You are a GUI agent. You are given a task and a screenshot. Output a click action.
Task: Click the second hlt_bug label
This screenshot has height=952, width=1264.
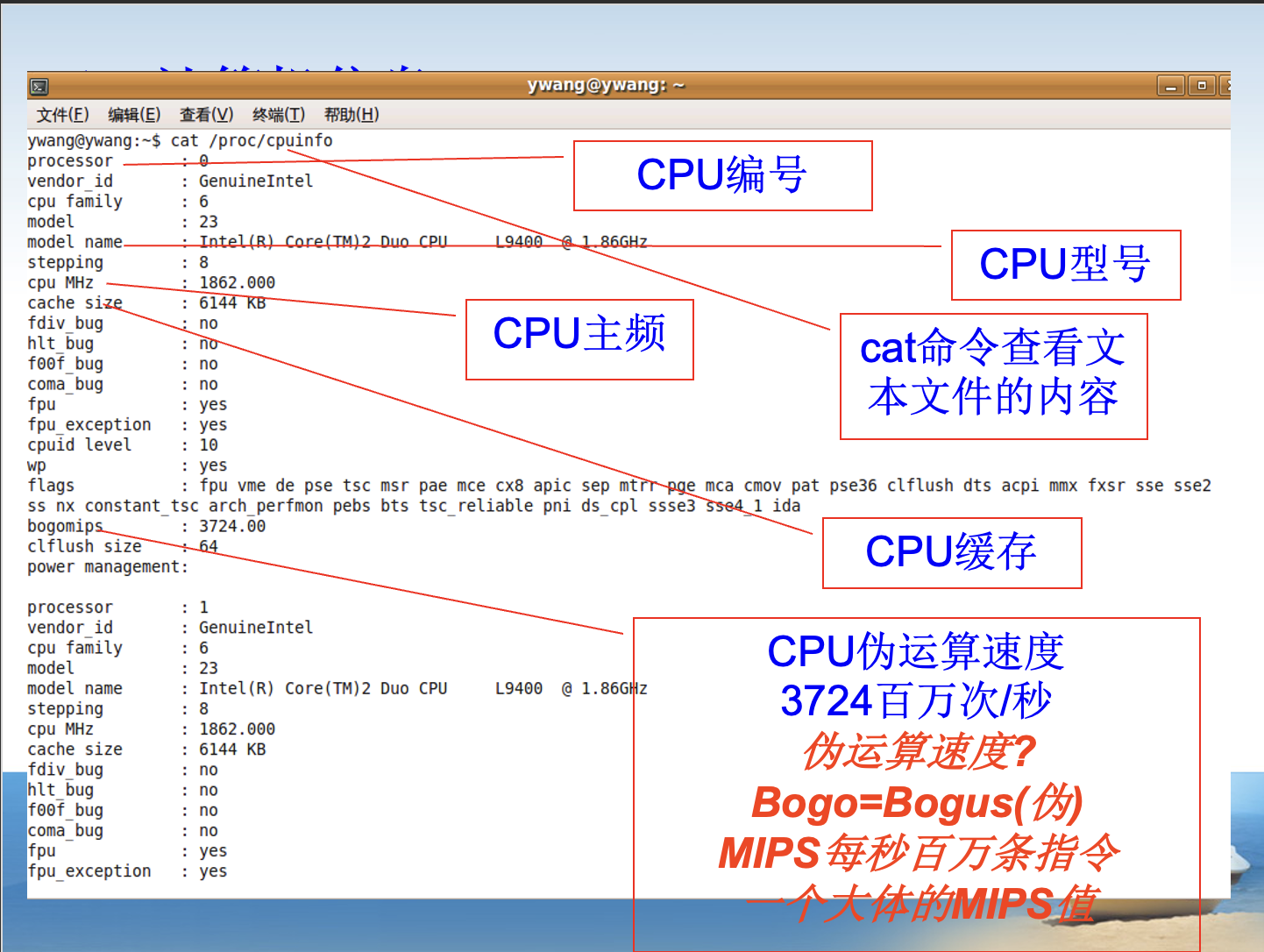coord(60,790)
